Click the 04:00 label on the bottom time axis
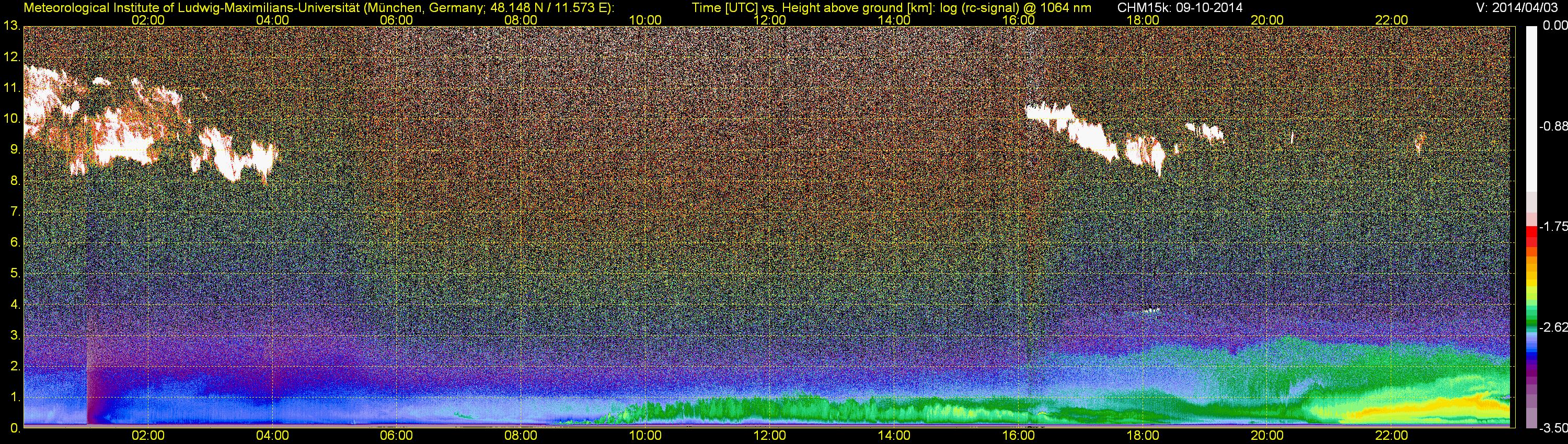The height and width of the screenshot is (444, 1568). 272,436
